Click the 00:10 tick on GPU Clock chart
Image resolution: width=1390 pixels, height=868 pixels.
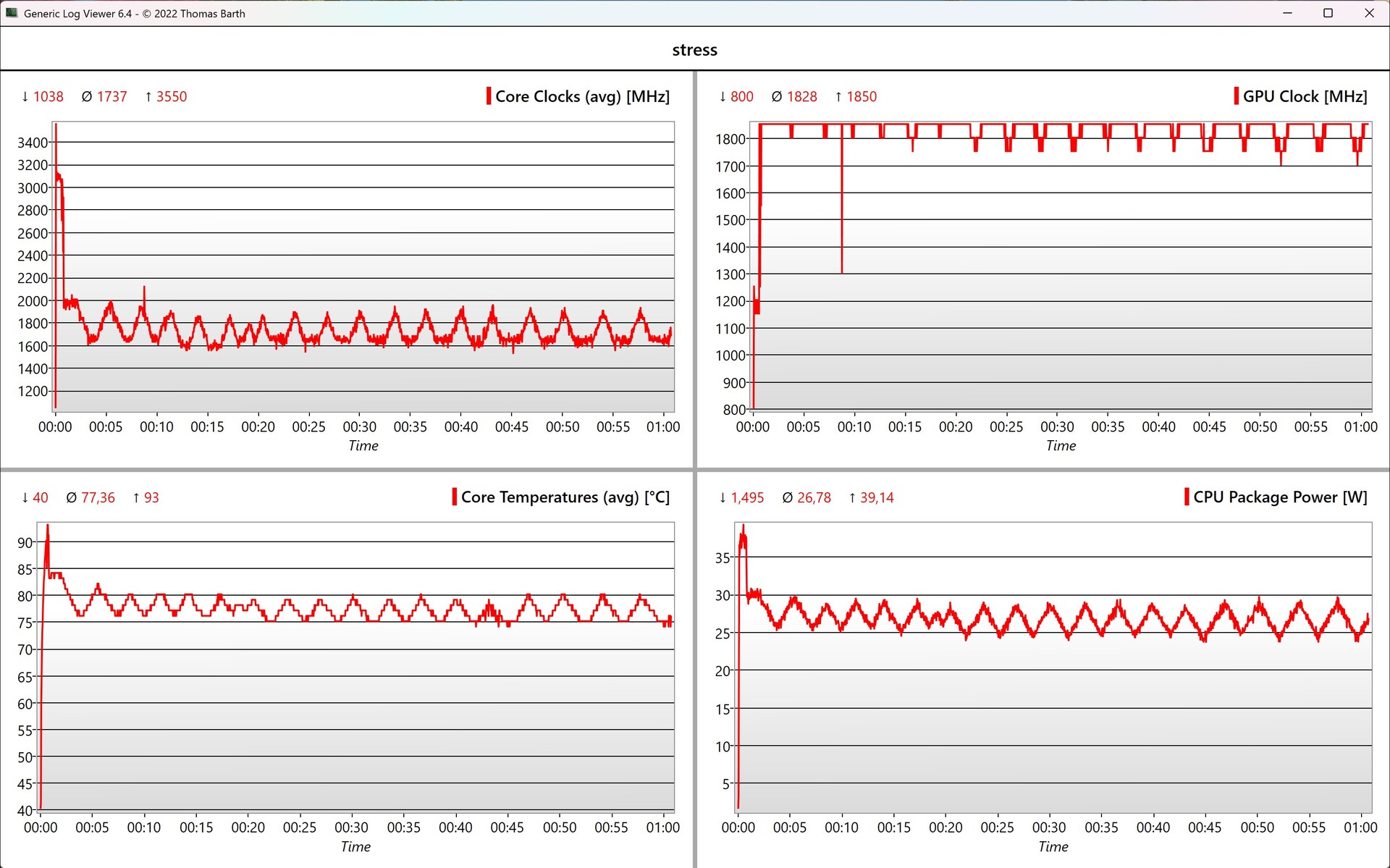(x=854, y=426)
